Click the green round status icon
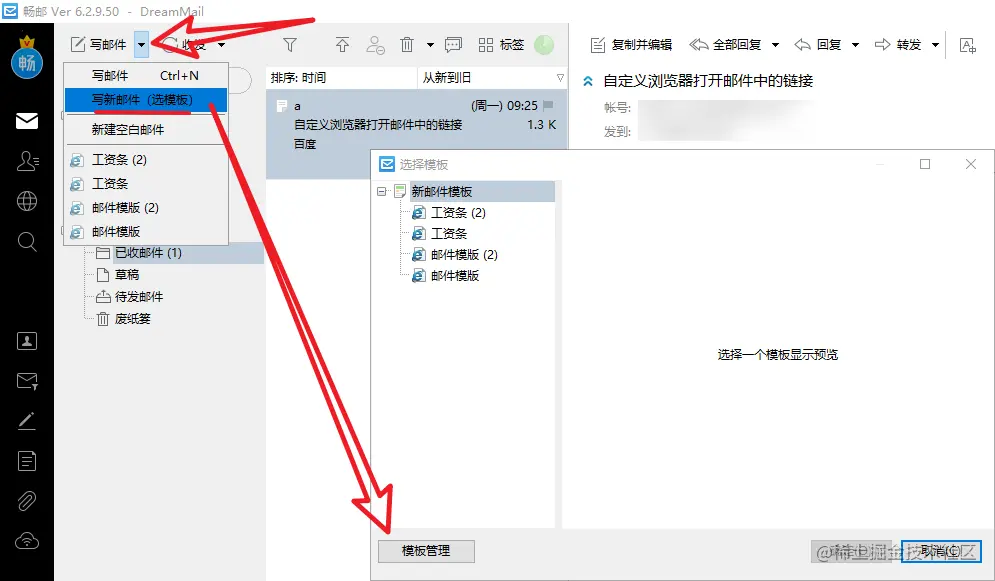The height and width of the screenshot is (581, 995). tap(544, 44)
